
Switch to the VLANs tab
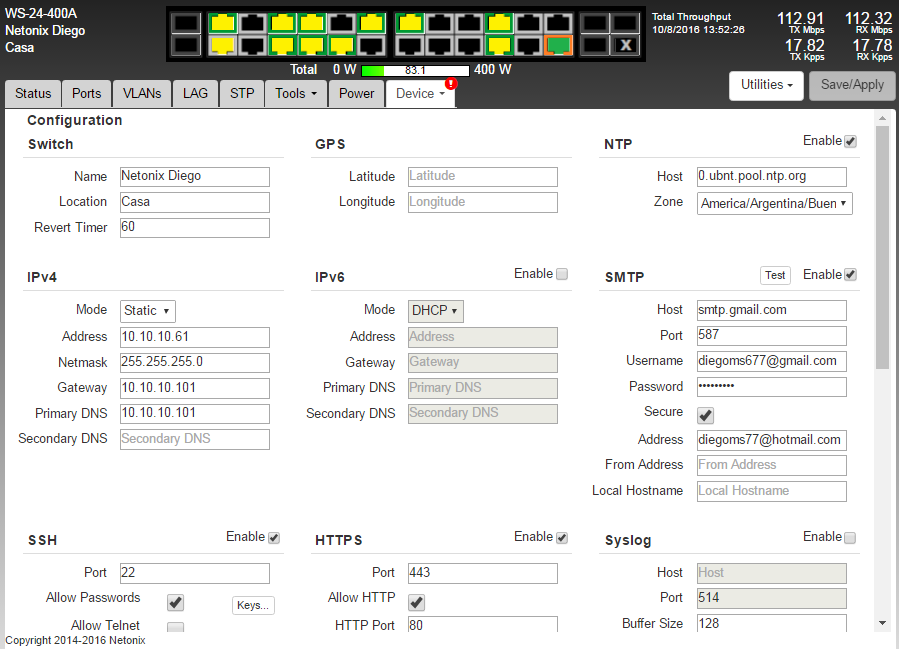click(142, 93)
